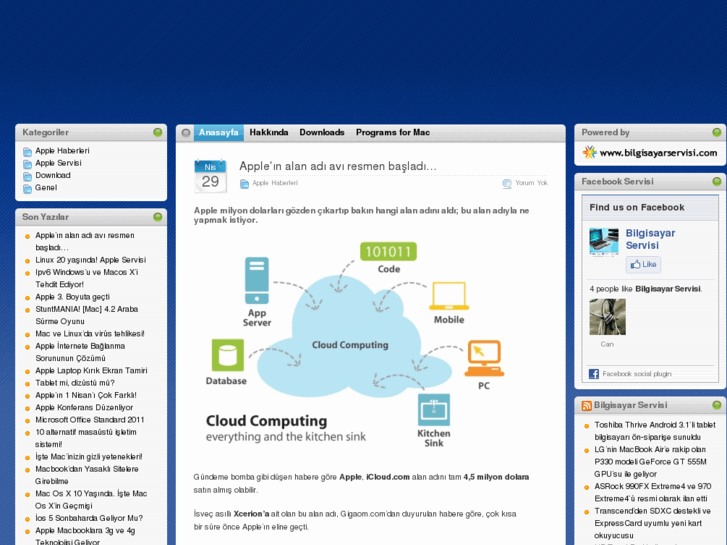Open Programs for Mac menu item
The image size is (727, 545).
(393, 133)
